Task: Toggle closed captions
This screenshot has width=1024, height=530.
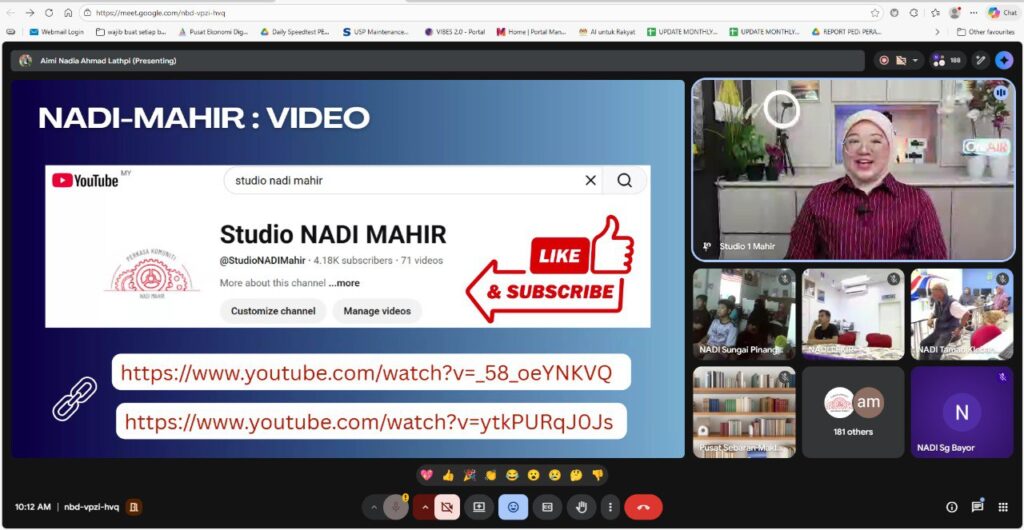Action: 547,507
